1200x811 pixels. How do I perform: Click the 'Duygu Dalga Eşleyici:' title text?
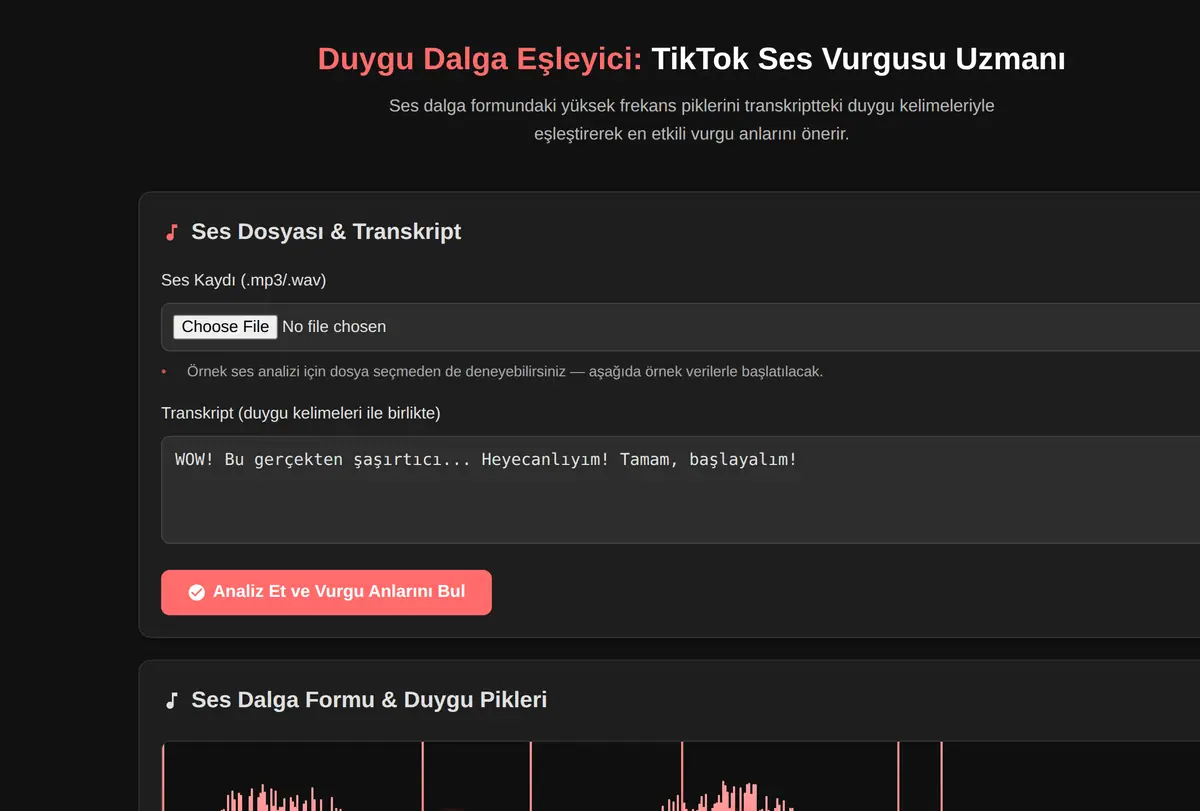tap(480, 59)
